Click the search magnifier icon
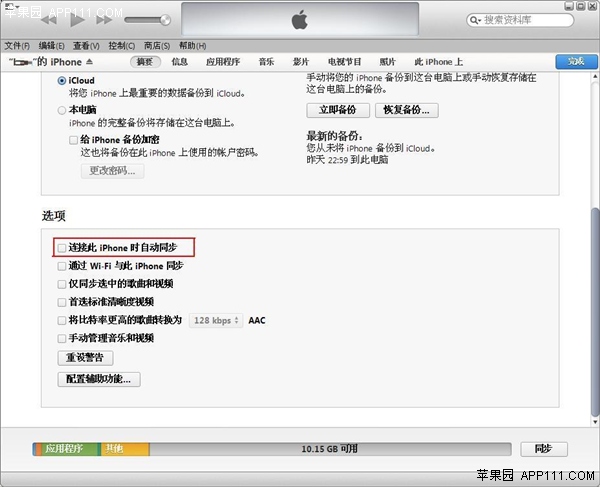 coord(474,20)
